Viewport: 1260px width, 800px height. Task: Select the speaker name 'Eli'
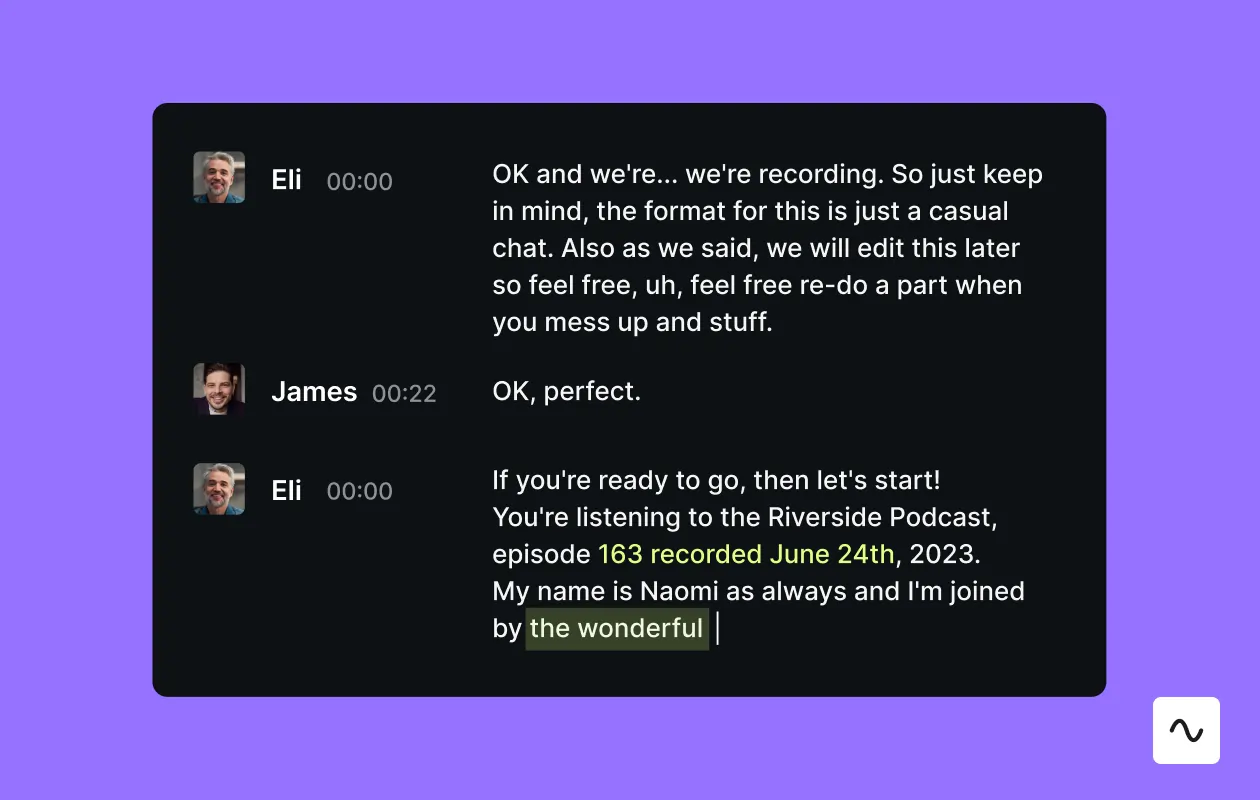[286, 181]
